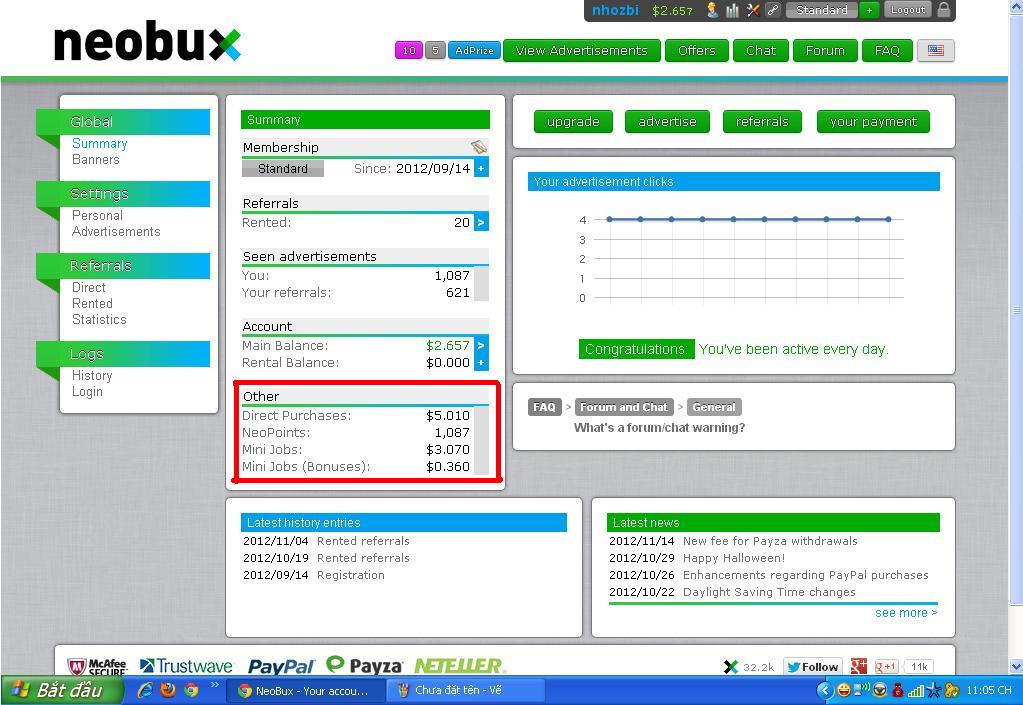Click the FAQ breadcrumb tag
The width and height of the screenshot is (1023, 705).
pos(544,407)
